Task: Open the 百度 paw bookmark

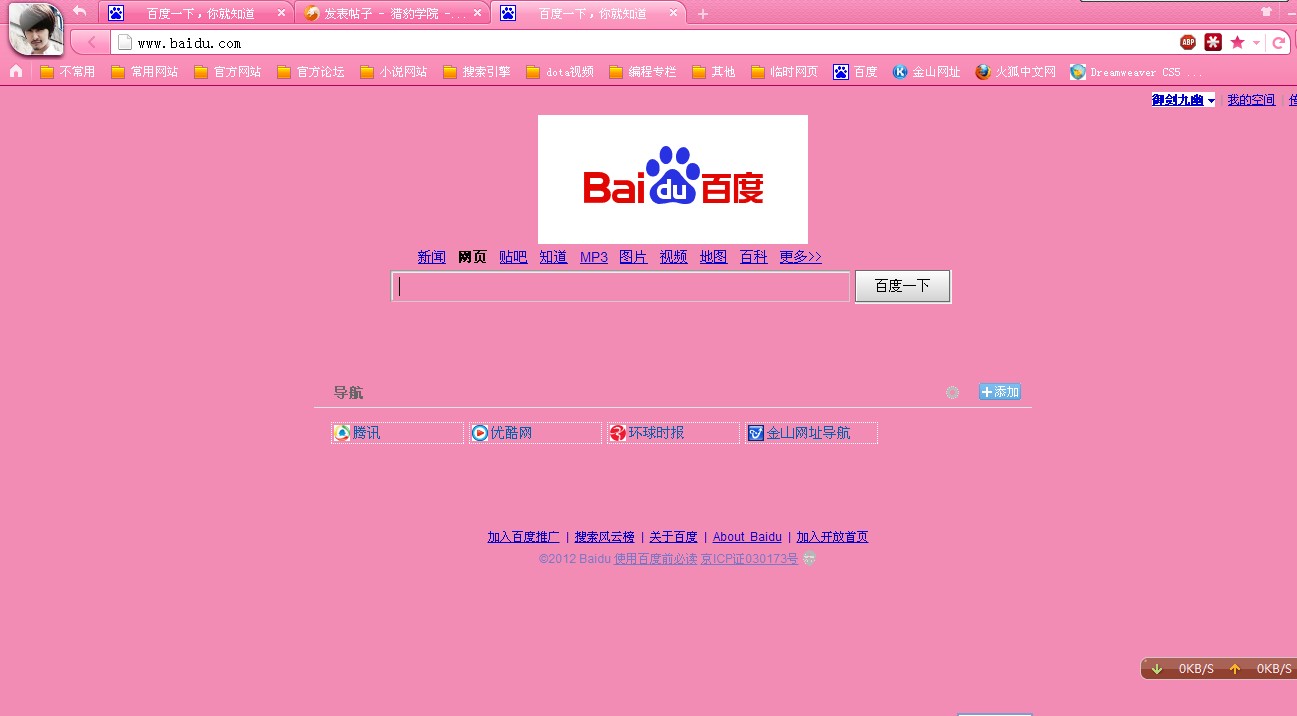Action: tap(855, 72)
